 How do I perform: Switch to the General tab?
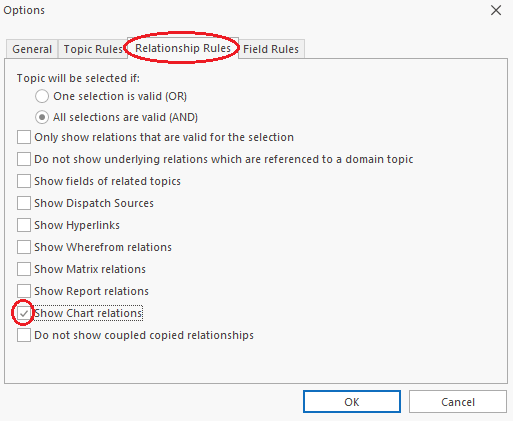tap(32, 49)
